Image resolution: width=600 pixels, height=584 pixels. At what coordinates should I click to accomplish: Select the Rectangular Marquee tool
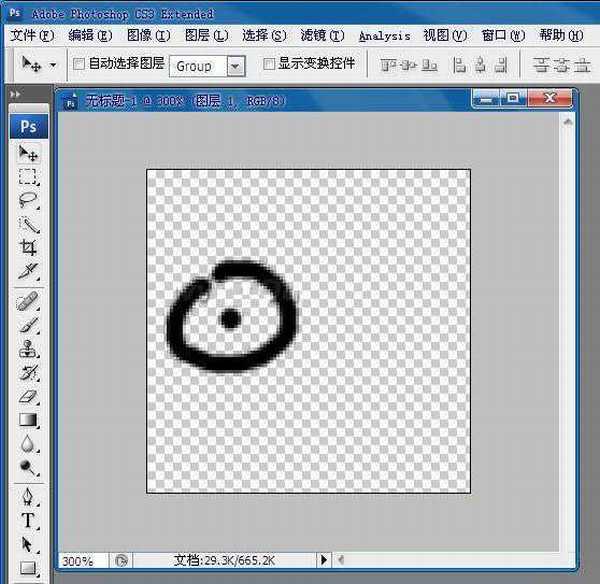click(29, 177)
